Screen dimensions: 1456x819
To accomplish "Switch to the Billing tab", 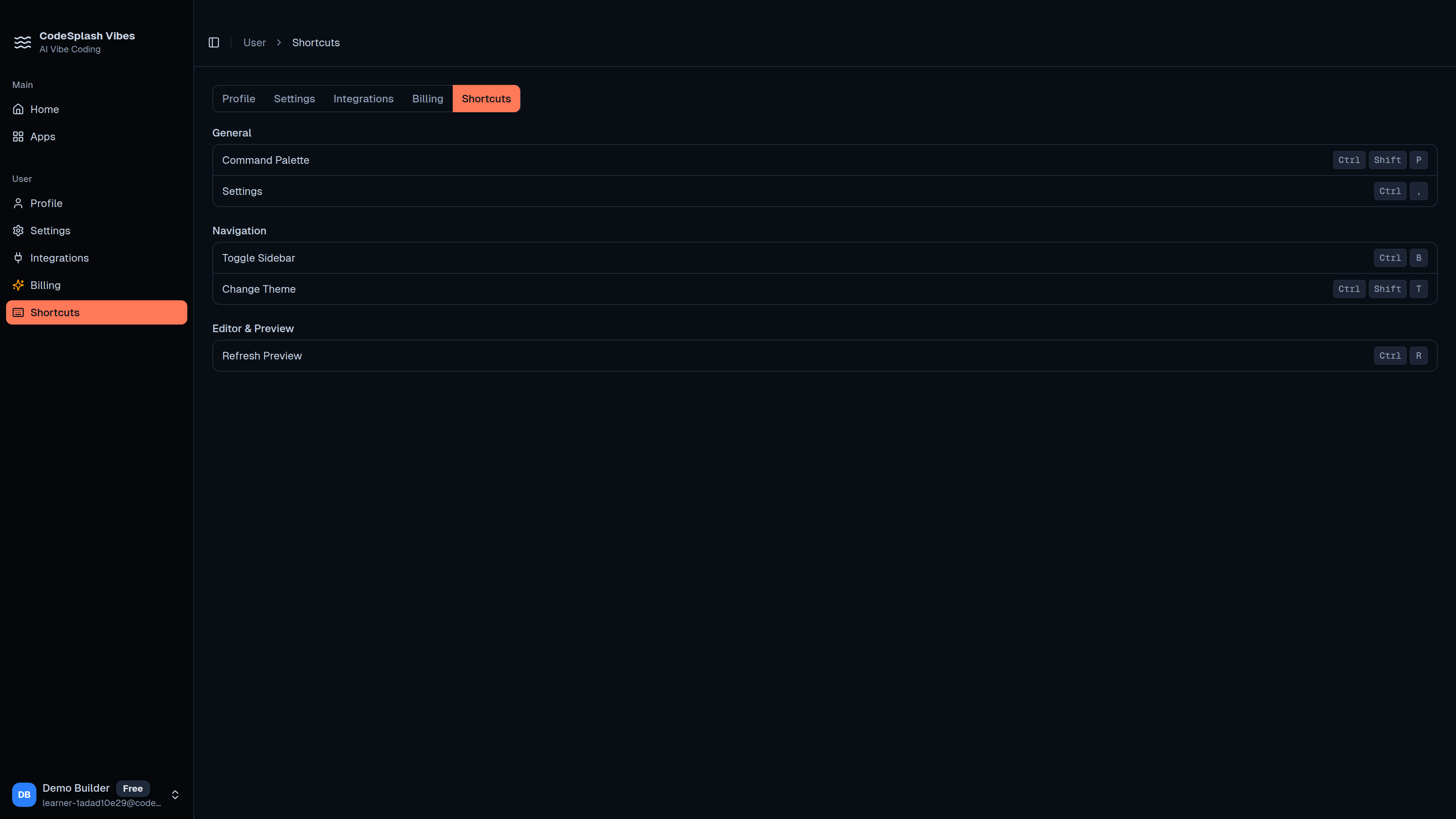I will (x=427, y=99).
